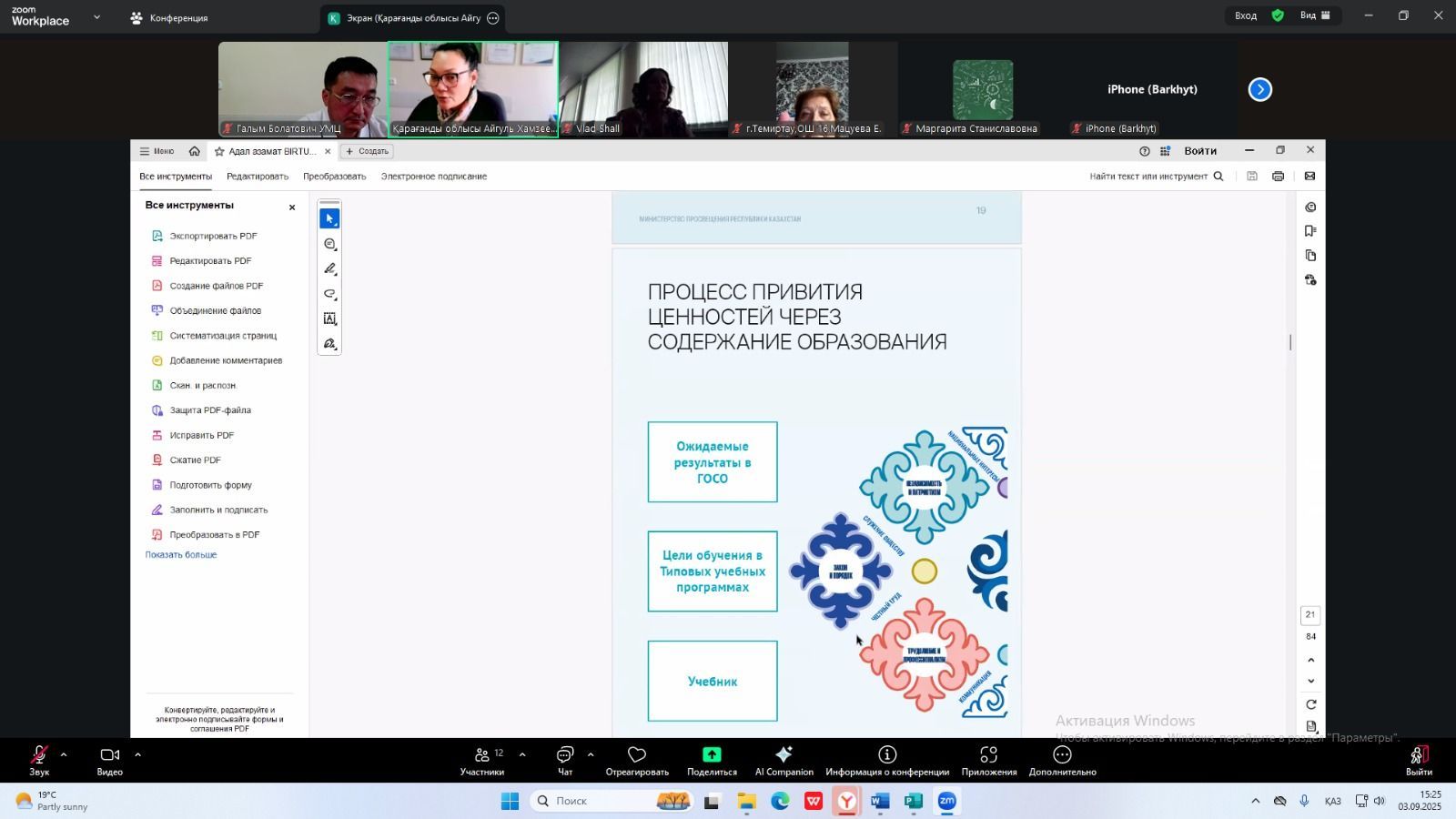
Task: Click the AI Companion icon
Action: 784,760
